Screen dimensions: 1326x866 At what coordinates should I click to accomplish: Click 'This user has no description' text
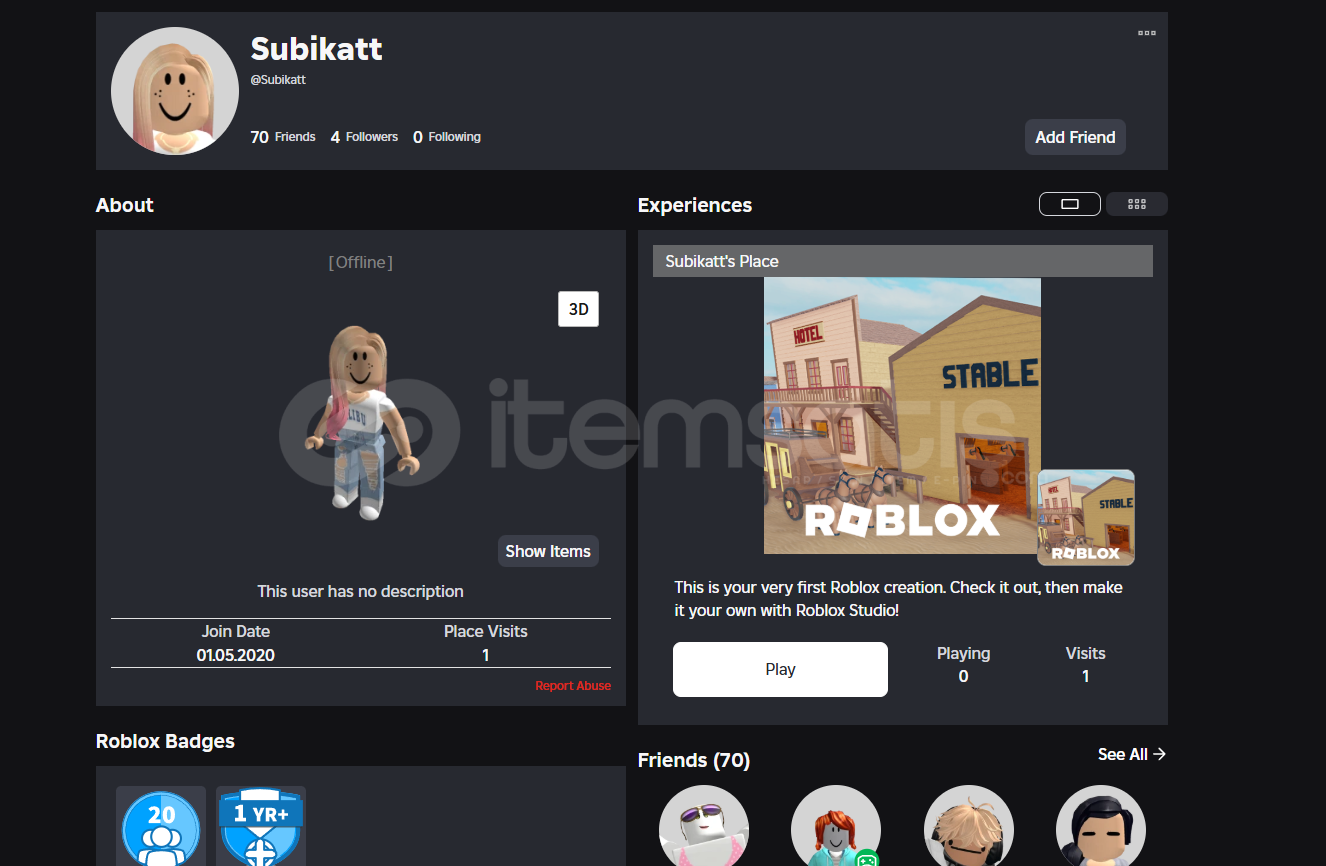click(361, 591)
